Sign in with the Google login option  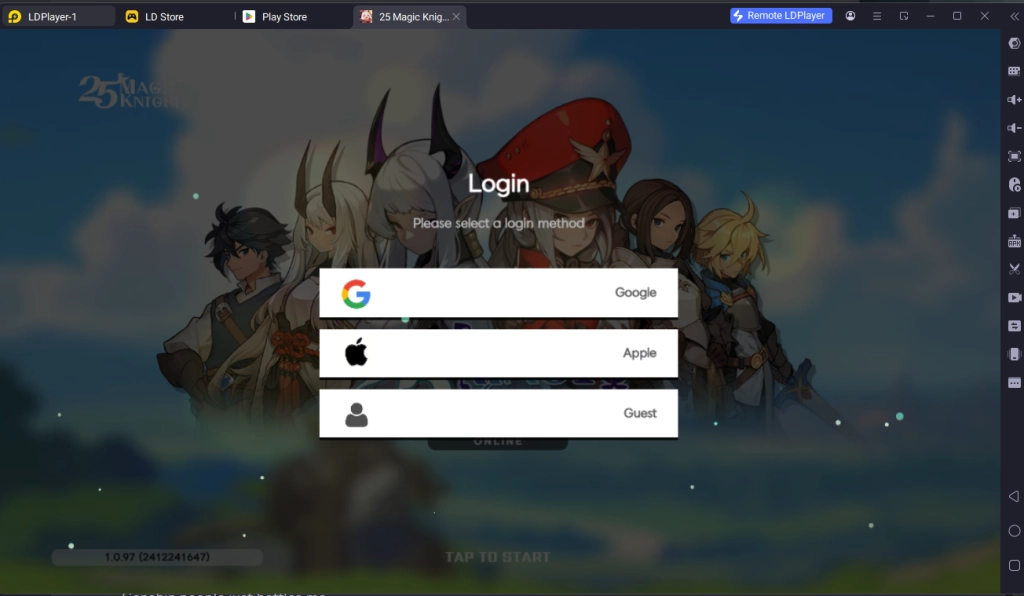tap(498, 292)
